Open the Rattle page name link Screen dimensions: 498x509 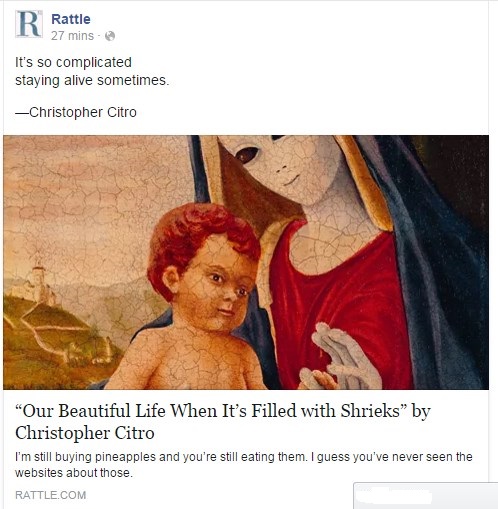pos(71,19)
